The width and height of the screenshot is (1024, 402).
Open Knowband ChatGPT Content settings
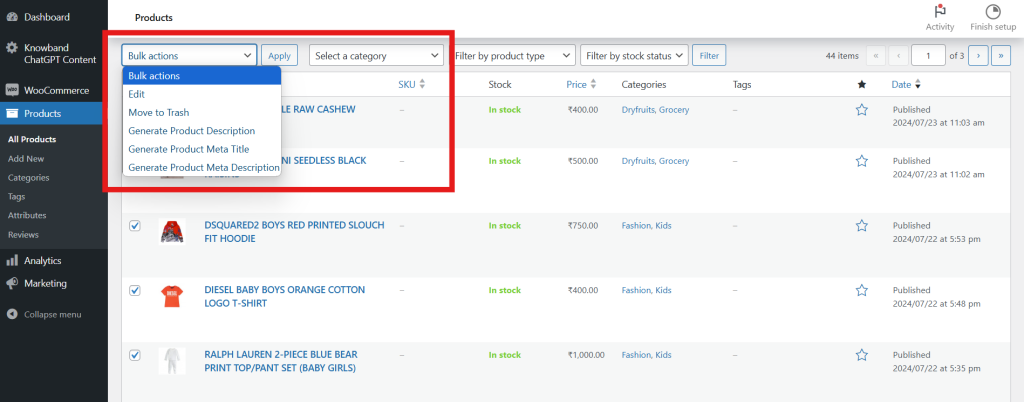(54, 54)
